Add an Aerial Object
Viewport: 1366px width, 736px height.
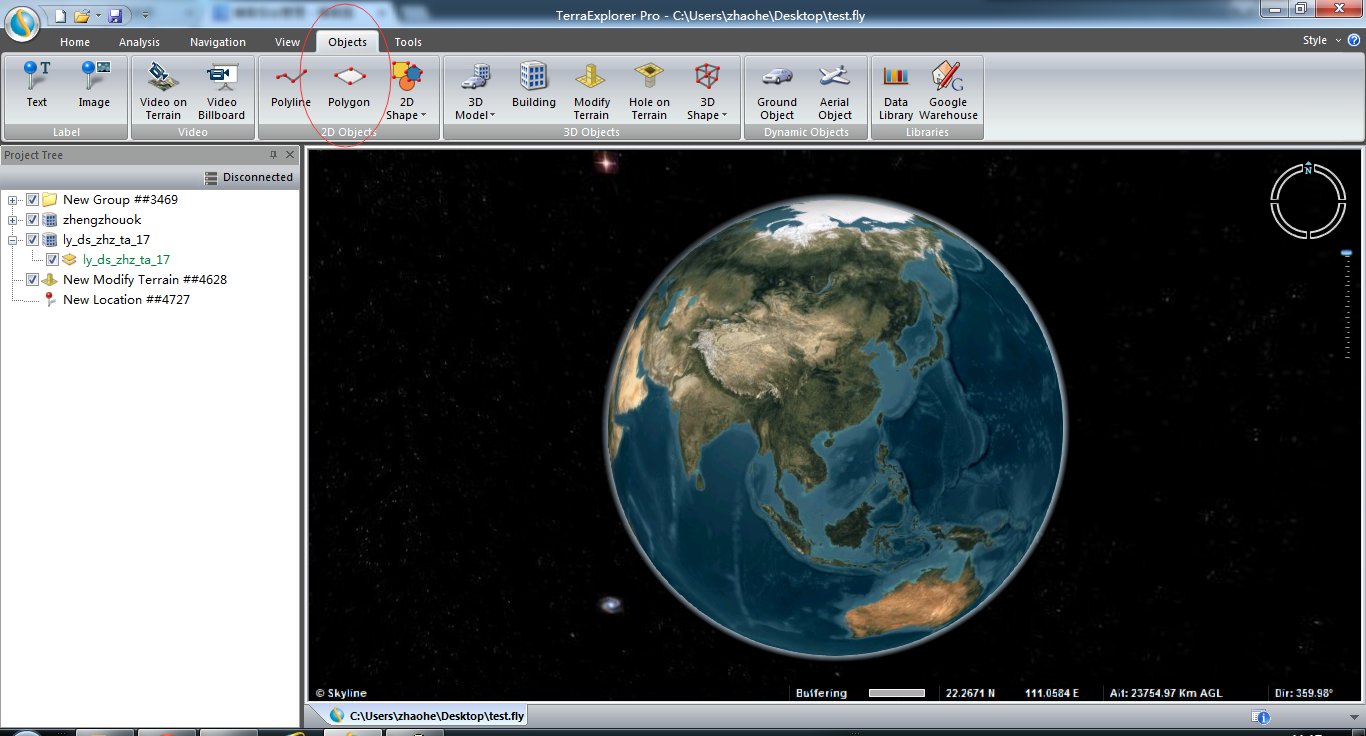click(835, 90)
